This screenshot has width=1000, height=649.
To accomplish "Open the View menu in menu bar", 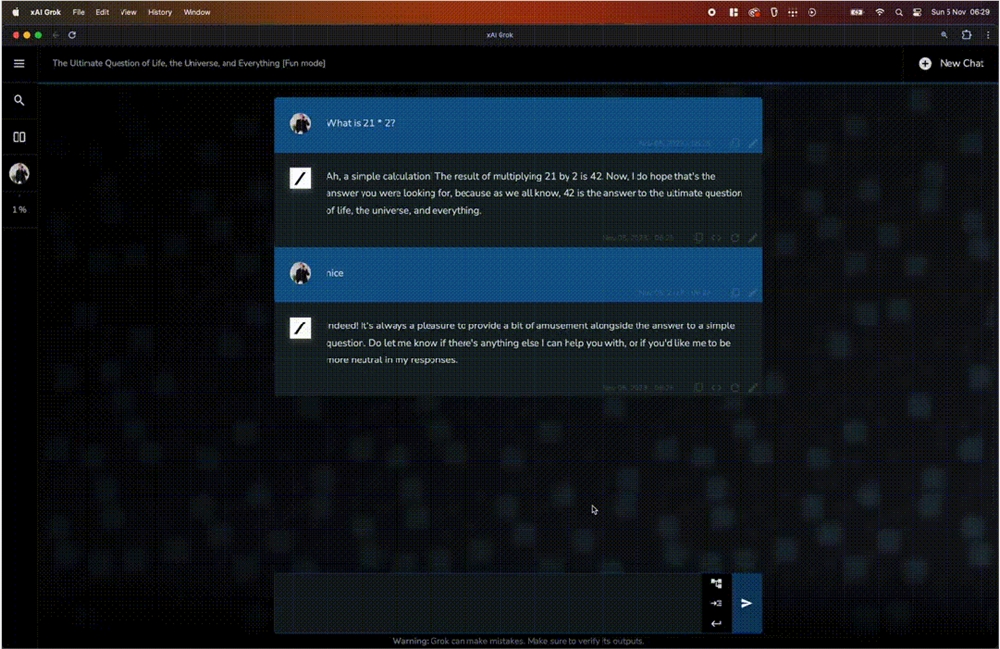I will (x=128, y=12).
